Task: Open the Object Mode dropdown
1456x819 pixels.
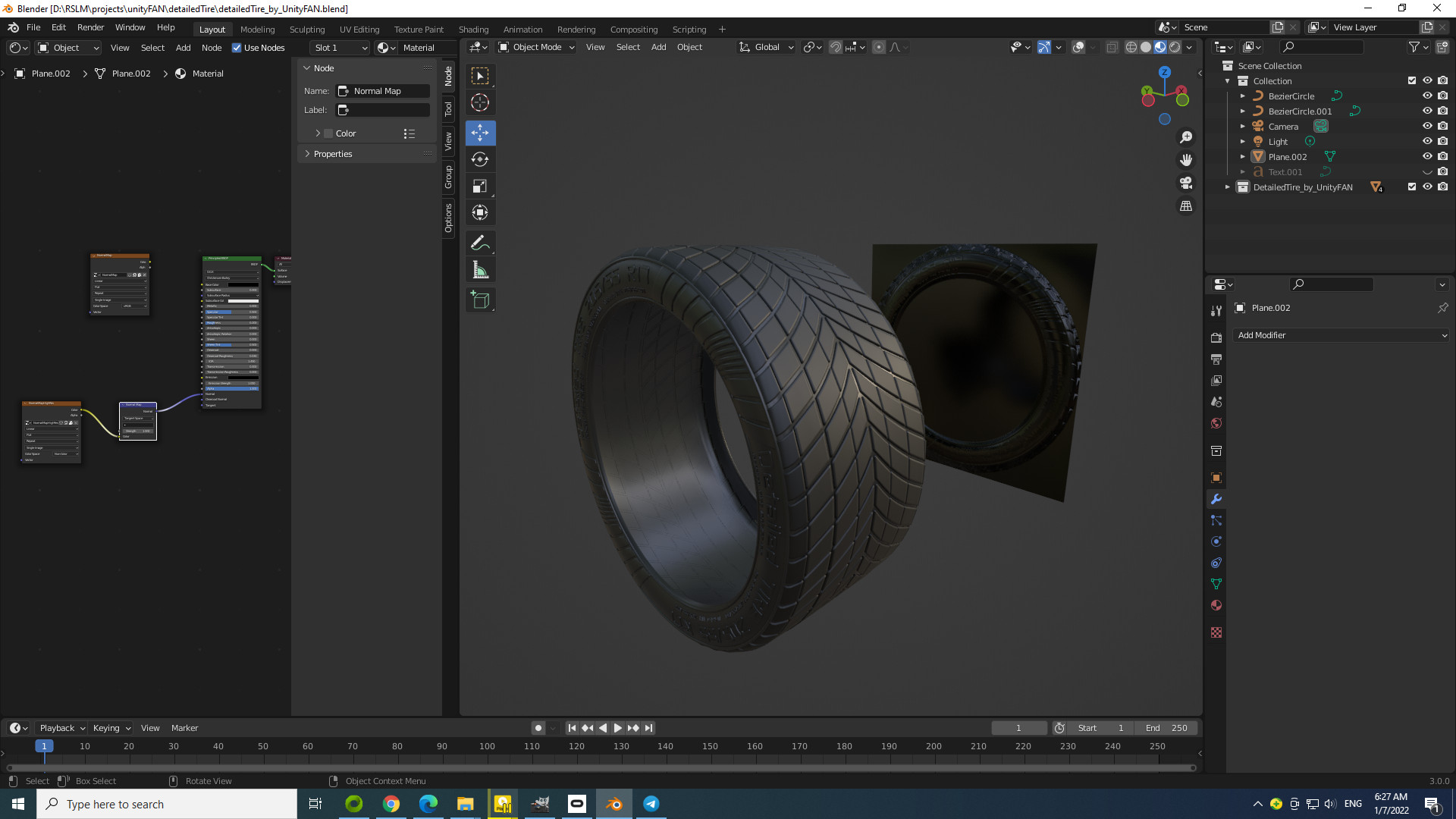Action: point(535,47)
